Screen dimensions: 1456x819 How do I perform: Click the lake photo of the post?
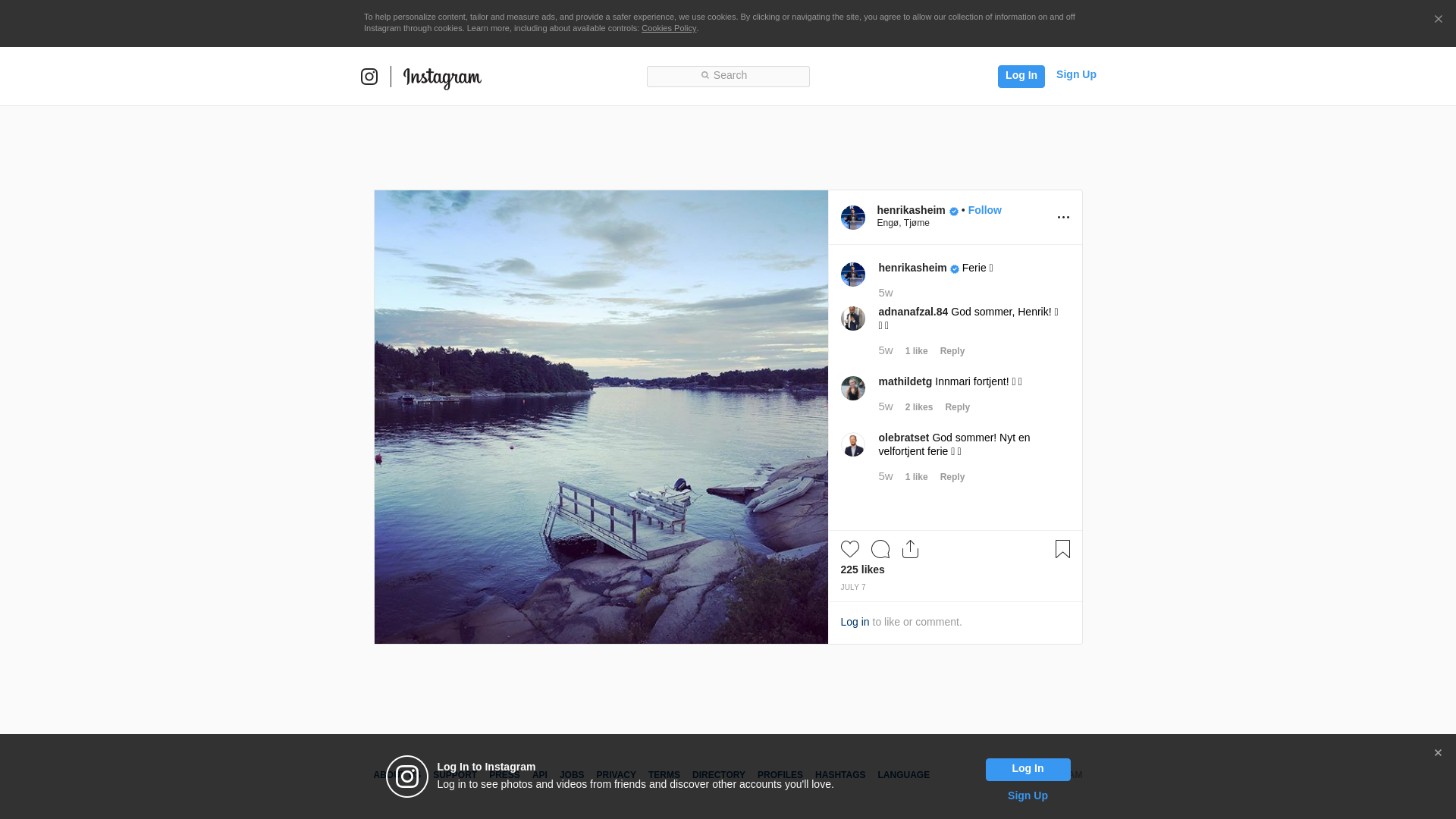(601, 417)
